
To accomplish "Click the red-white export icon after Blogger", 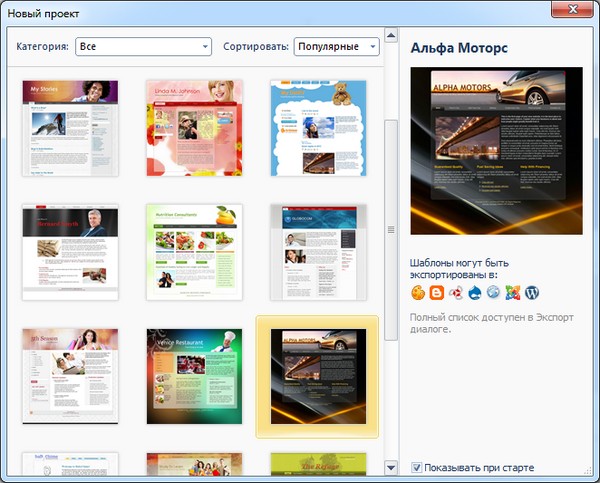I will [455, 292].
